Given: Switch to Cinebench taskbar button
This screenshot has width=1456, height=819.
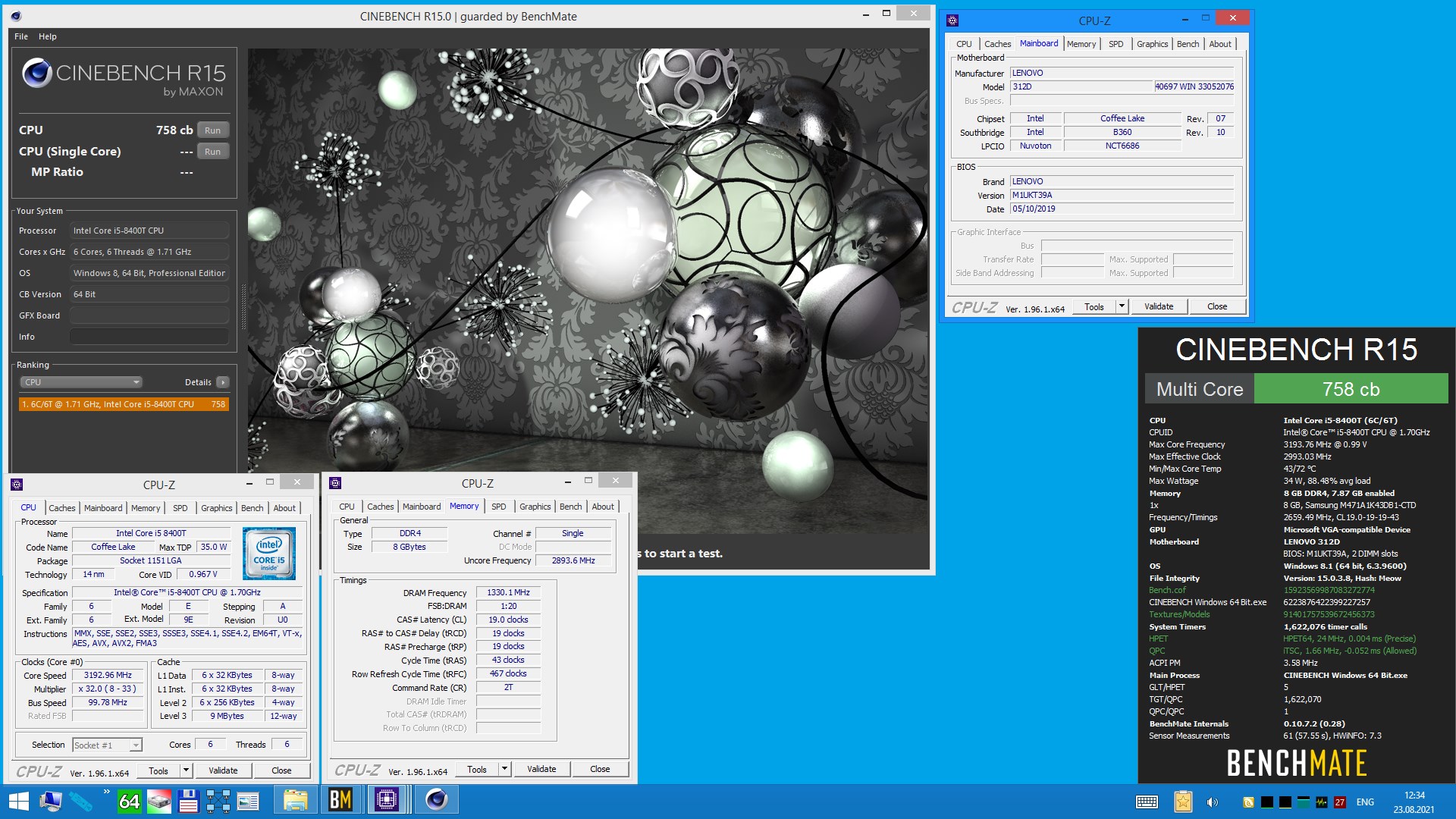Looking at the screenshot, I should pos(436,800).
